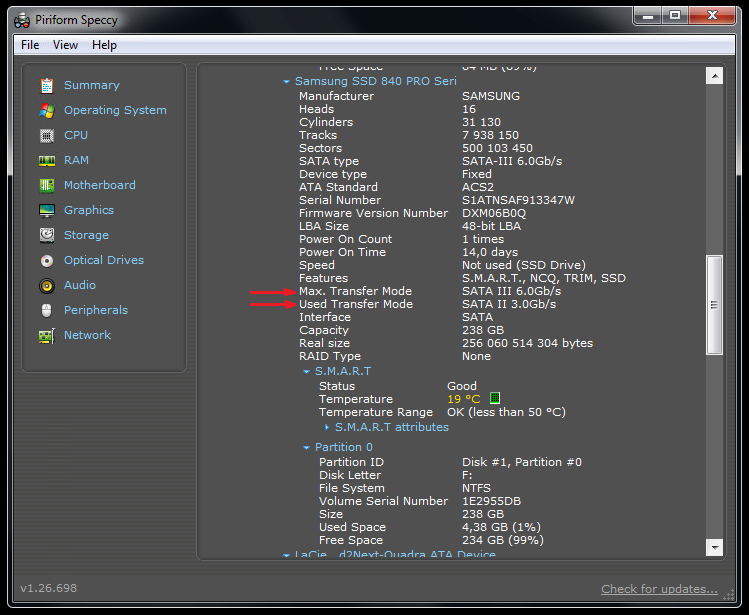The width and height of the screenshot is (749, 615).
Task: Click the Free Space 234 GB (99%) value
Action: 503,540
